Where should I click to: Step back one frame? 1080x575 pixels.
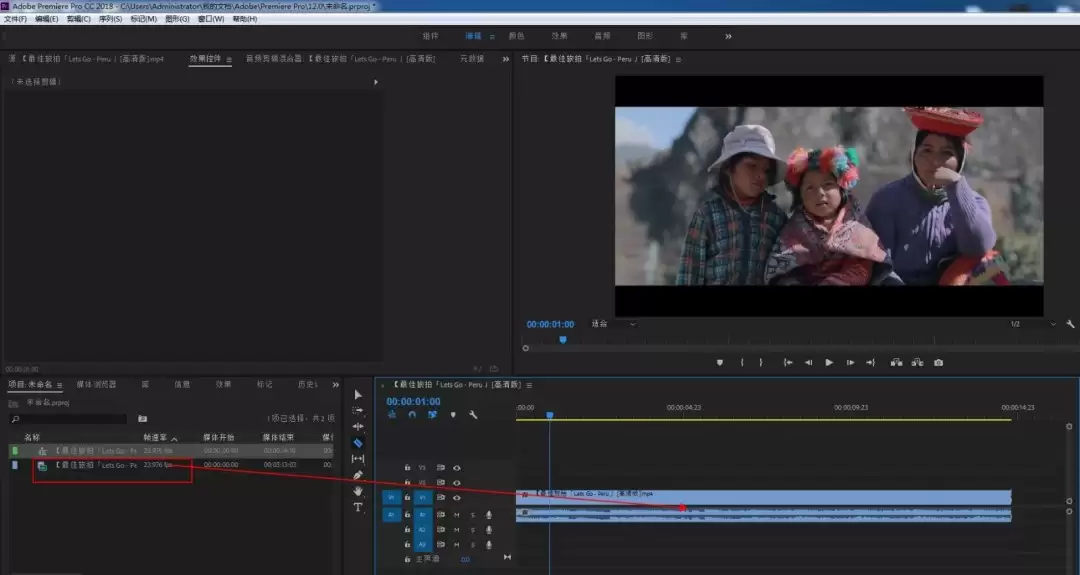coord(809,362)
